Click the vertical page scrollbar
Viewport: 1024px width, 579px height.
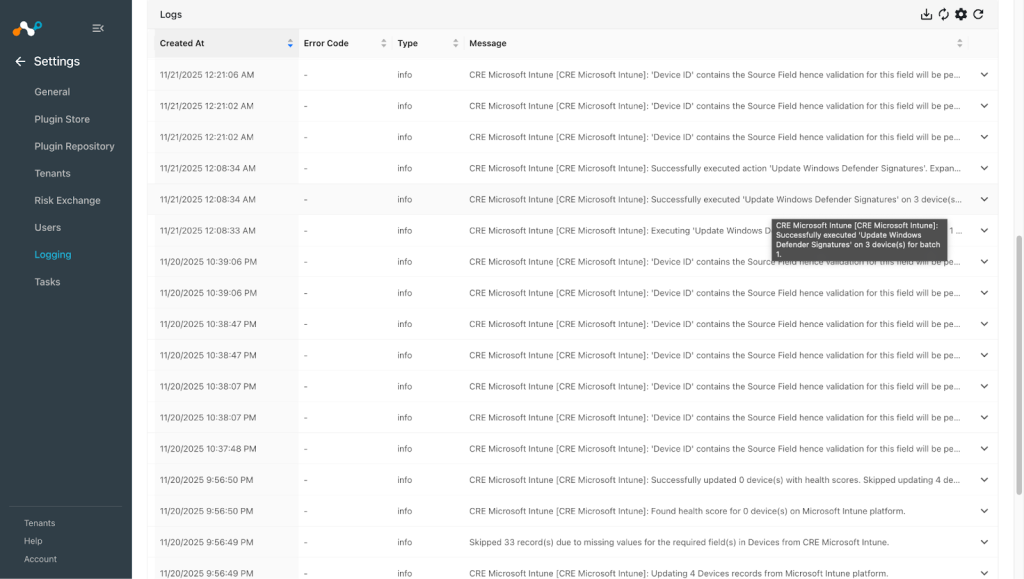pyautogui.click(x=1019, y=366)
